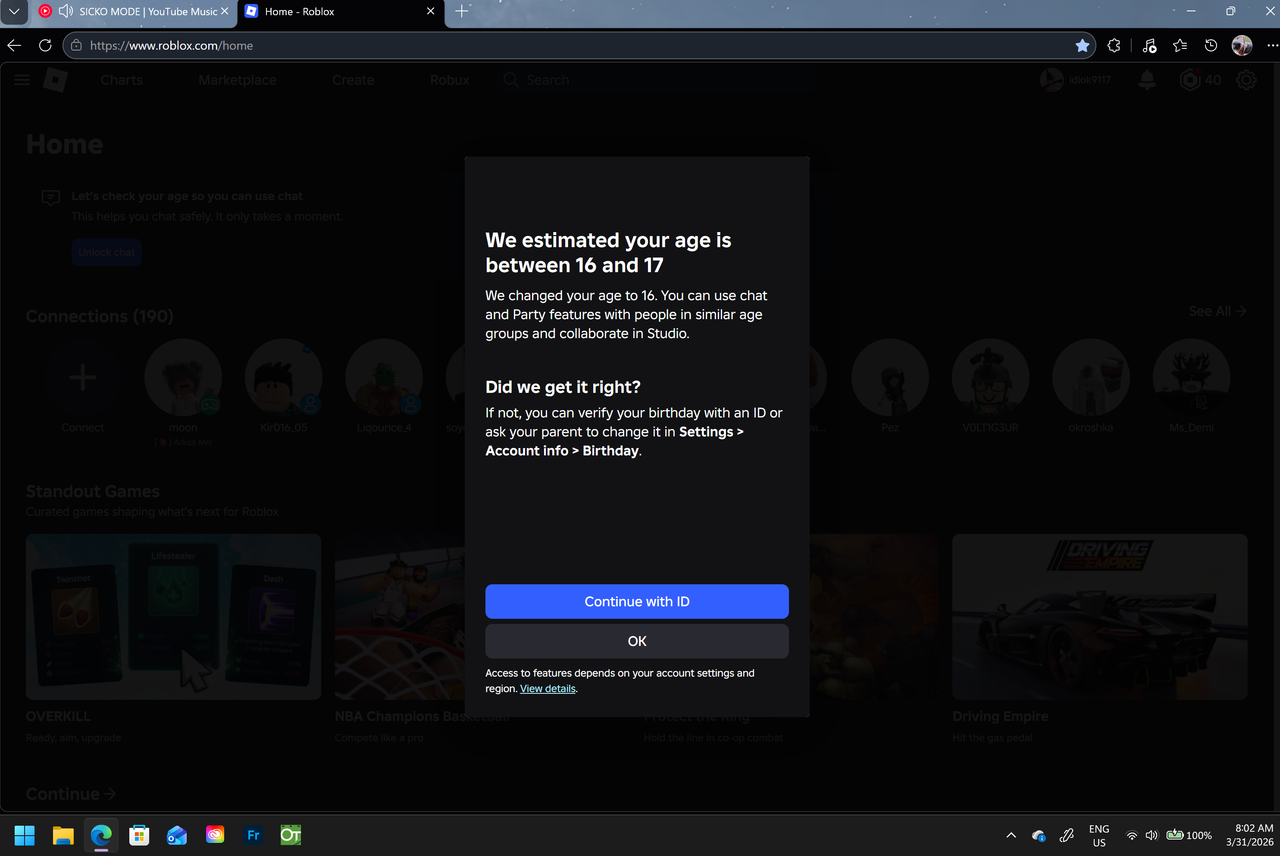Open the green OT app on the taskbar
The width and height of the screenshot is (1280, 856).
click(291, 835)
